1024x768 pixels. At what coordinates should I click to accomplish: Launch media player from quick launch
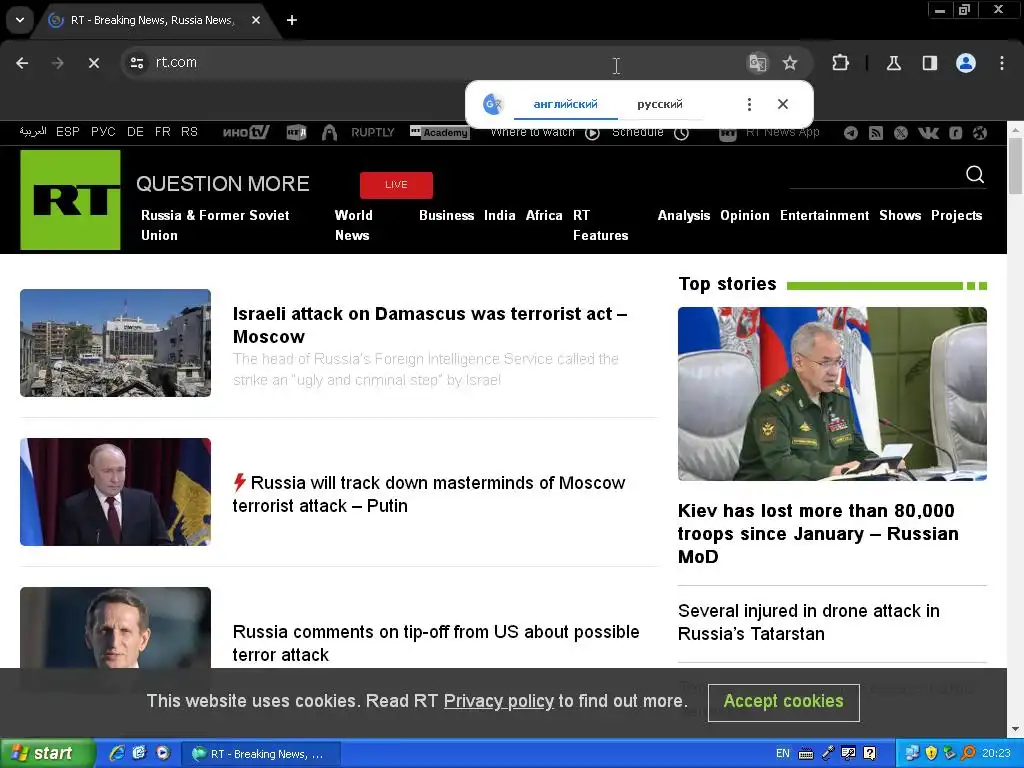pos(163,753)
